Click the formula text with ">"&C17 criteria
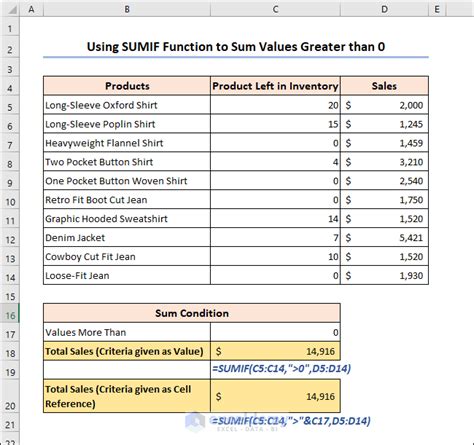Image resolution: width=474 pixels, height=445 pixels. (291, 421)
